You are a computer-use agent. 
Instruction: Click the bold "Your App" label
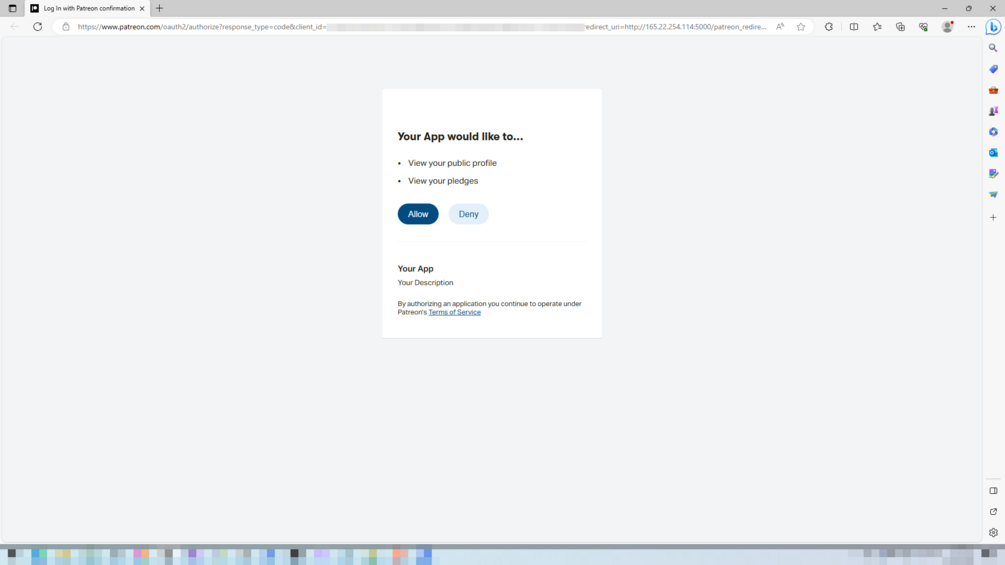point(415,268)
